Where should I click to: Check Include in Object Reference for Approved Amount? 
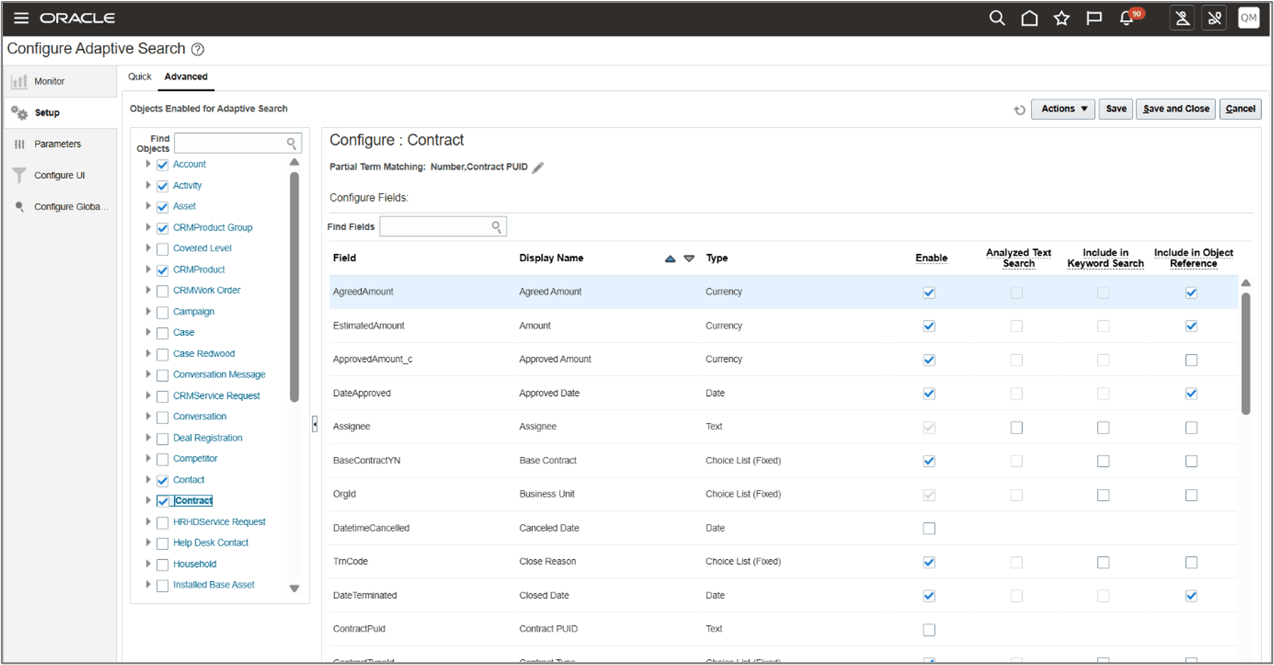tap(1190, 358)
